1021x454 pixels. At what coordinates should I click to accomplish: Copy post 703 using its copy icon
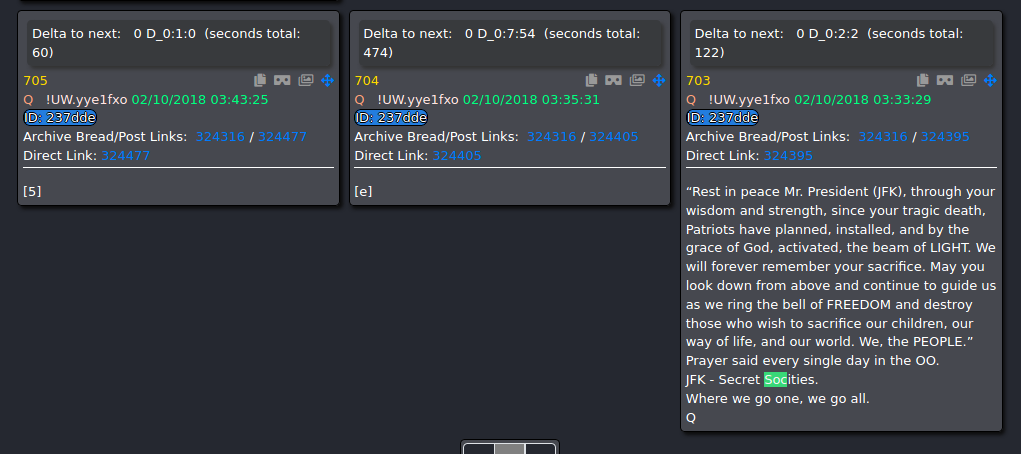(923, 80)
